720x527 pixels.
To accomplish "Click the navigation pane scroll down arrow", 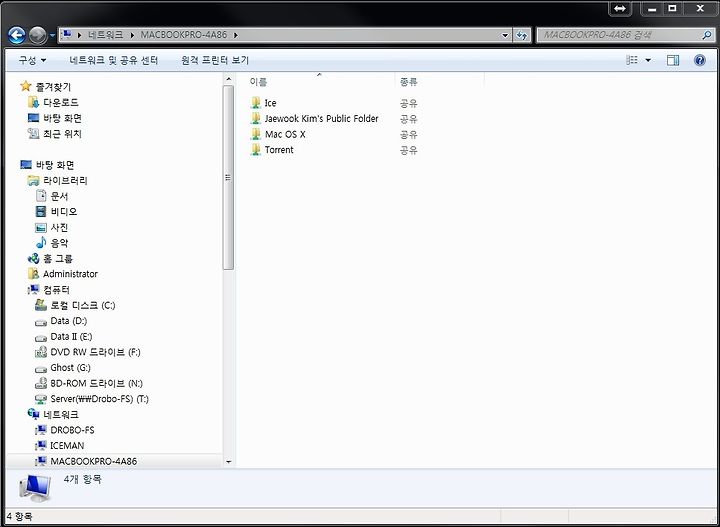I will point(229,462).
